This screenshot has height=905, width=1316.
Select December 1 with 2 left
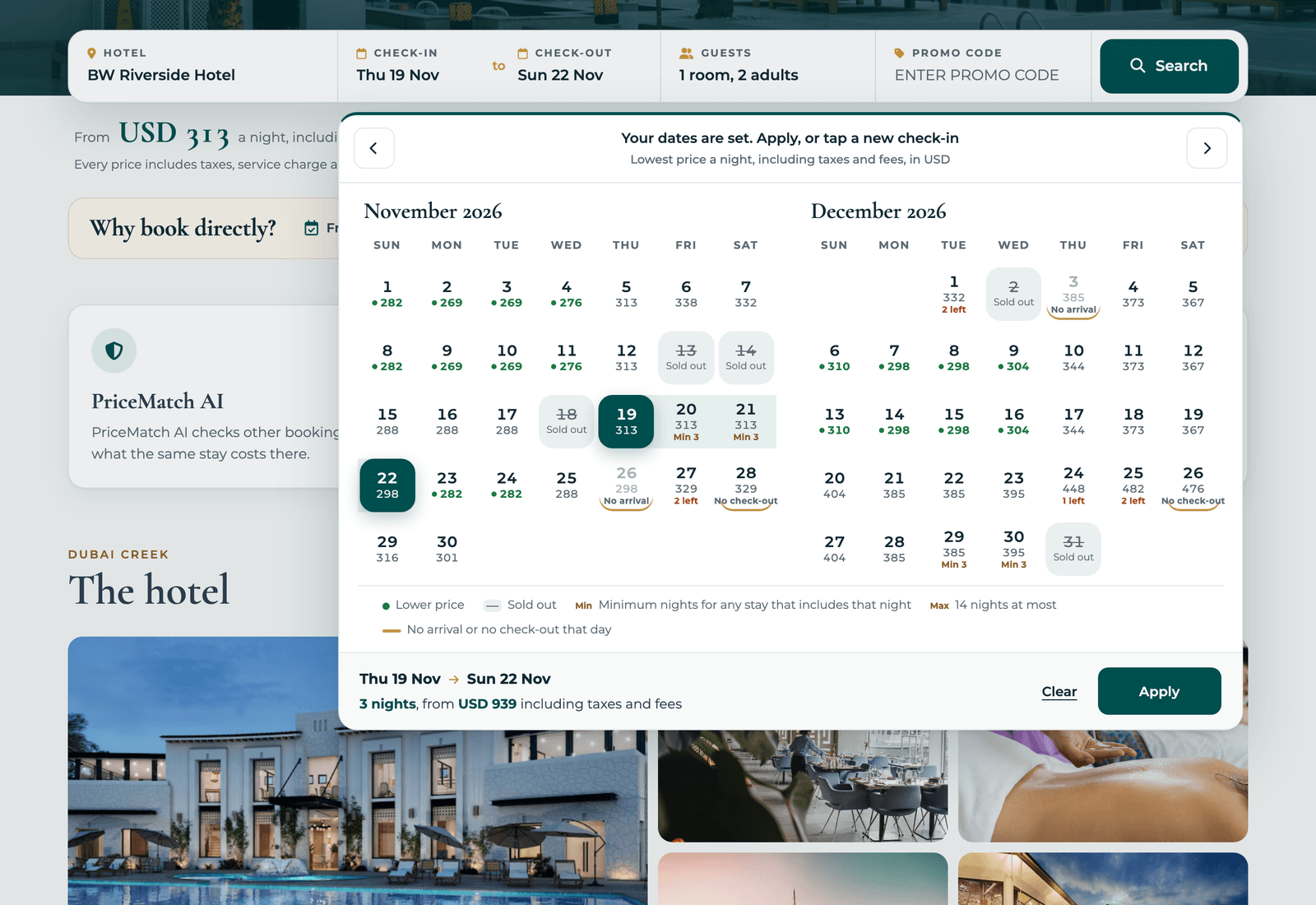coord(954,294)
